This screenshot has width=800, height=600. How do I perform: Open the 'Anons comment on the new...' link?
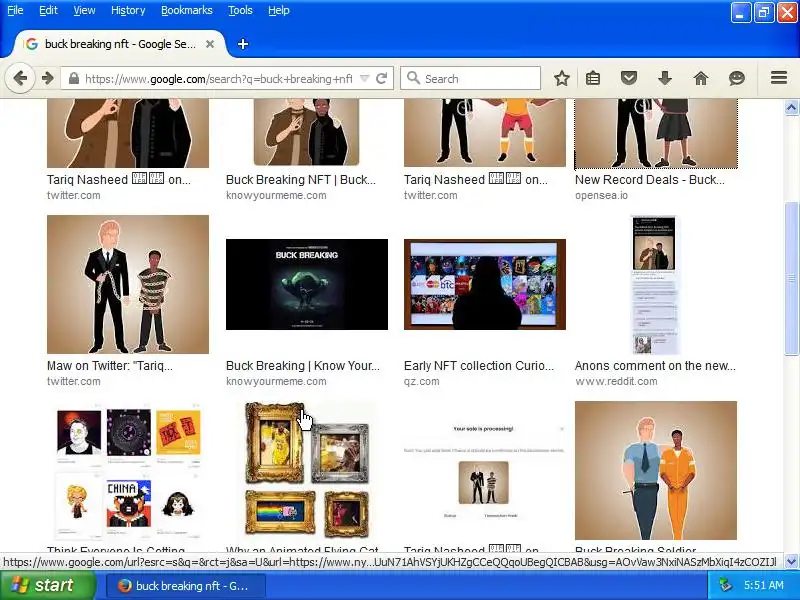(x=655, y=366)
